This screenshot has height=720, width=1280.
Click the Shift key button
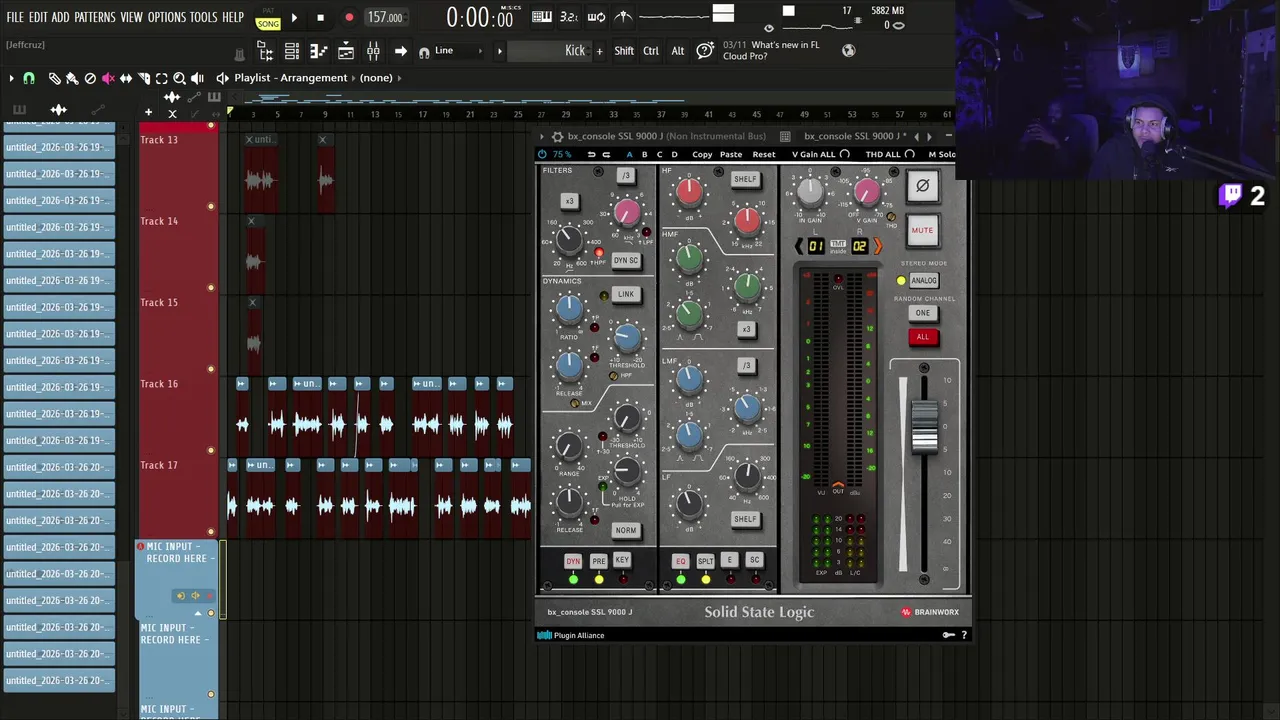coord(624,51)
